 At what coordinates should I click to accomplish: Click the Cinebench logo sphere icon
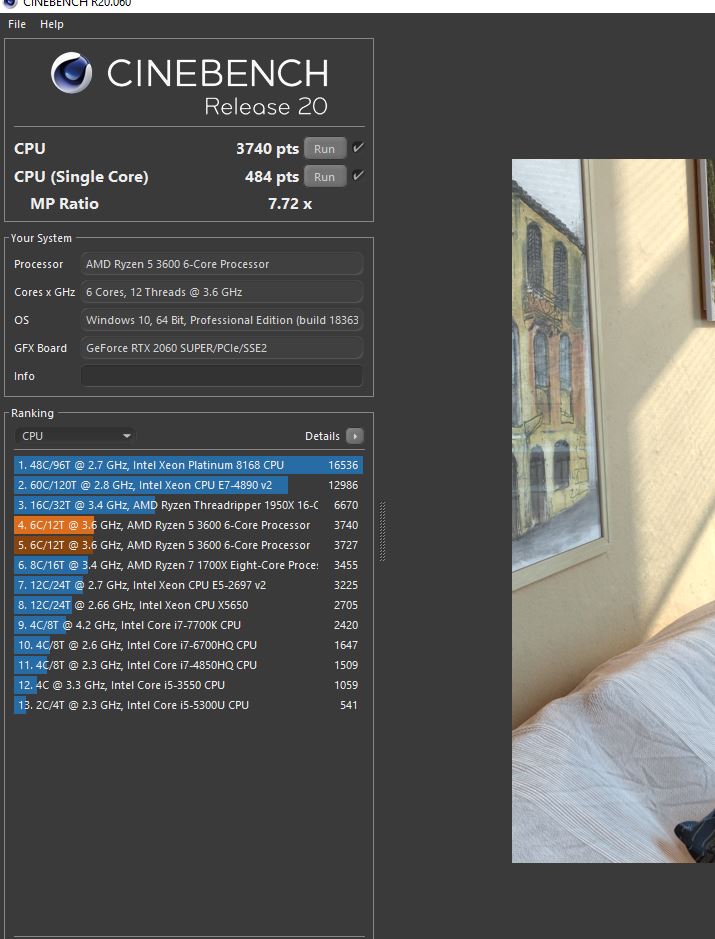(x=72, y=73)
